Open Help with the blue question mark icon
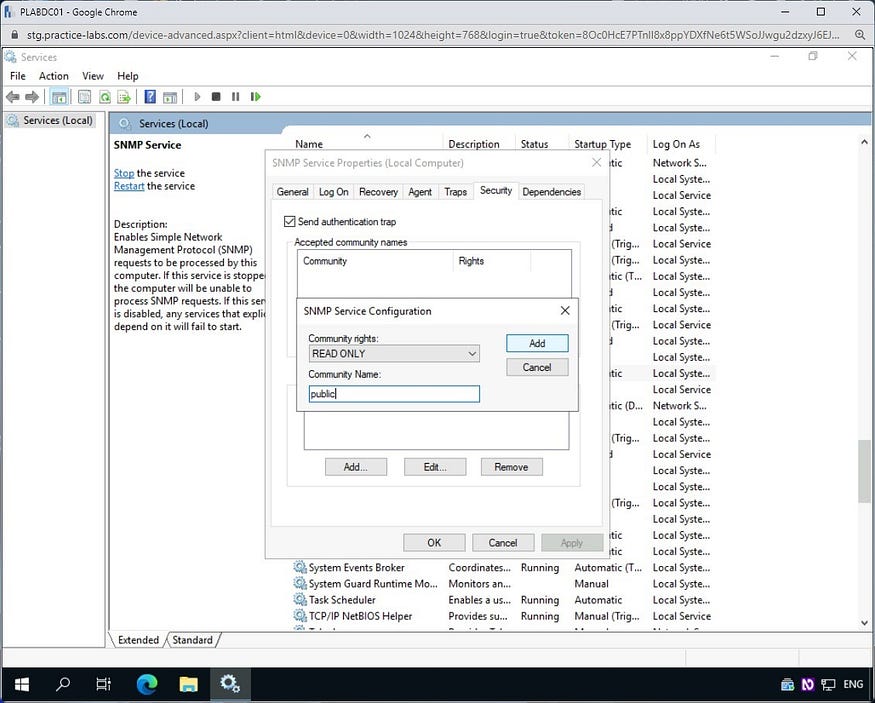This screenshot has width=875, height=703. 150,97
